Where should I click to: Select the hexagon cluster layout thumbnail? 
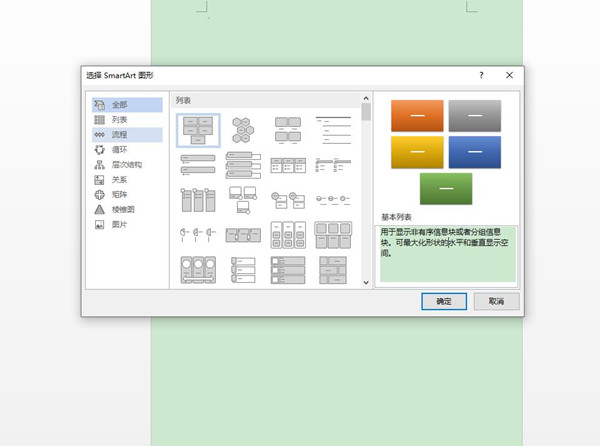[243, 129]
